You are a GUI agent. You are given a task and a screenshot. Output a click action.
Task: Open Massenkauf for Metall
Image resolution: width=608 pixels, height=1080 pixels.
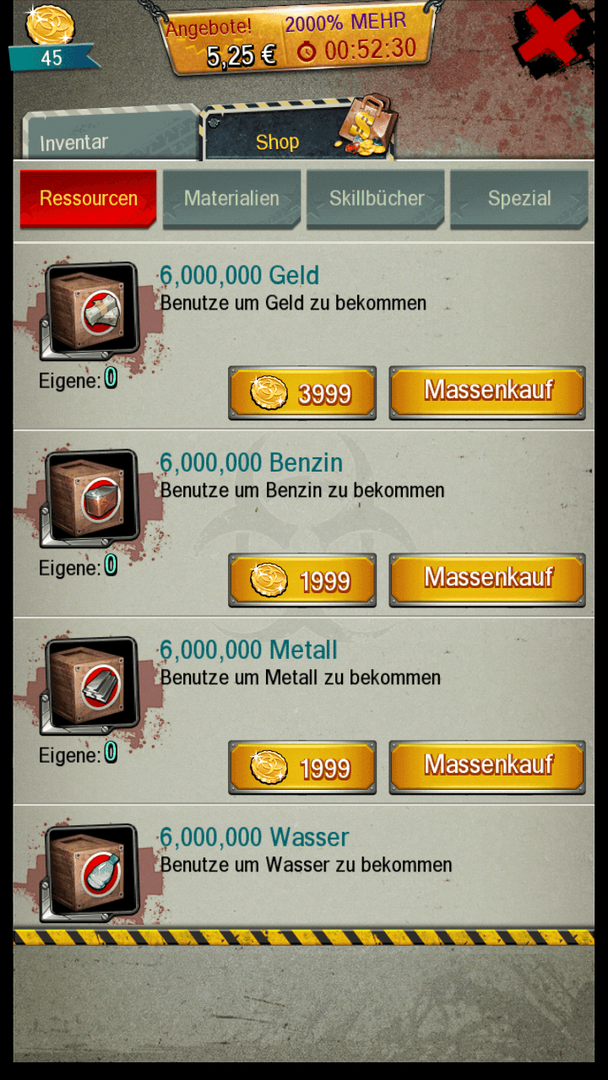pyautogui.click(x=488, y=767)
